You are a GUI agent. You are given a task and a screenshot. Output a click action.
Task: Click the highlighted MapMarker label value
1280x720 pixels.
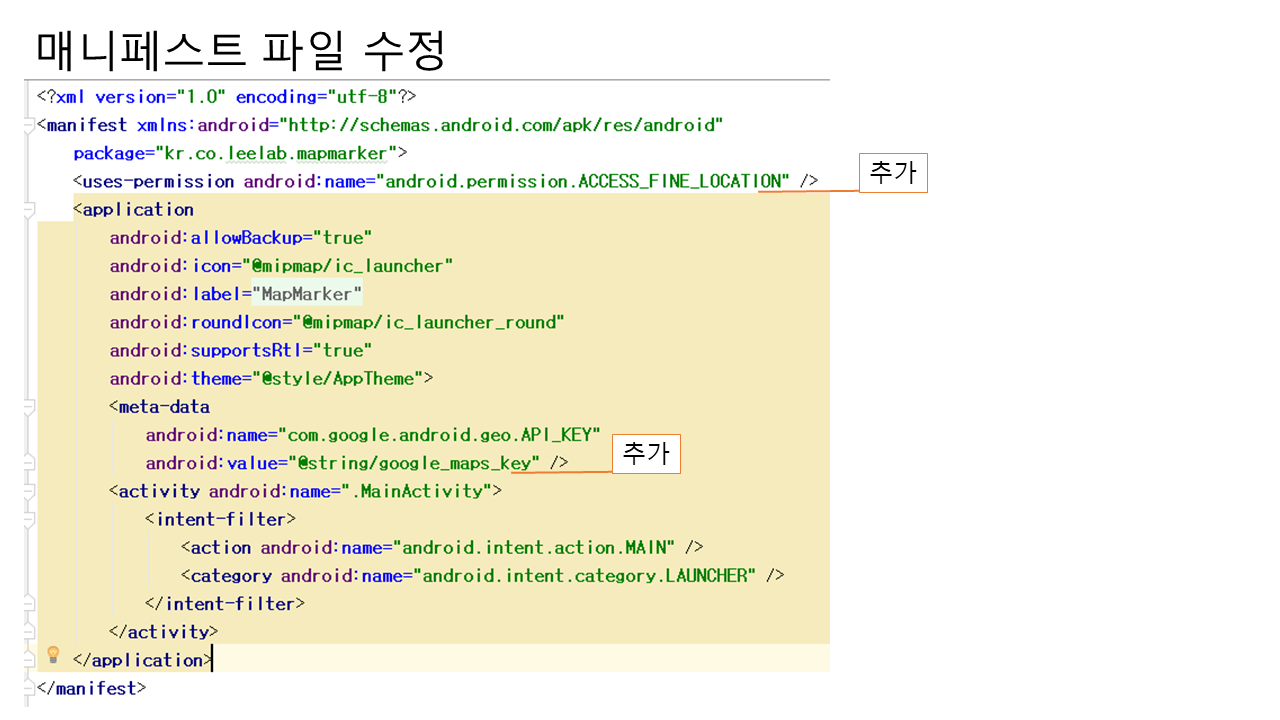(307, 294)
